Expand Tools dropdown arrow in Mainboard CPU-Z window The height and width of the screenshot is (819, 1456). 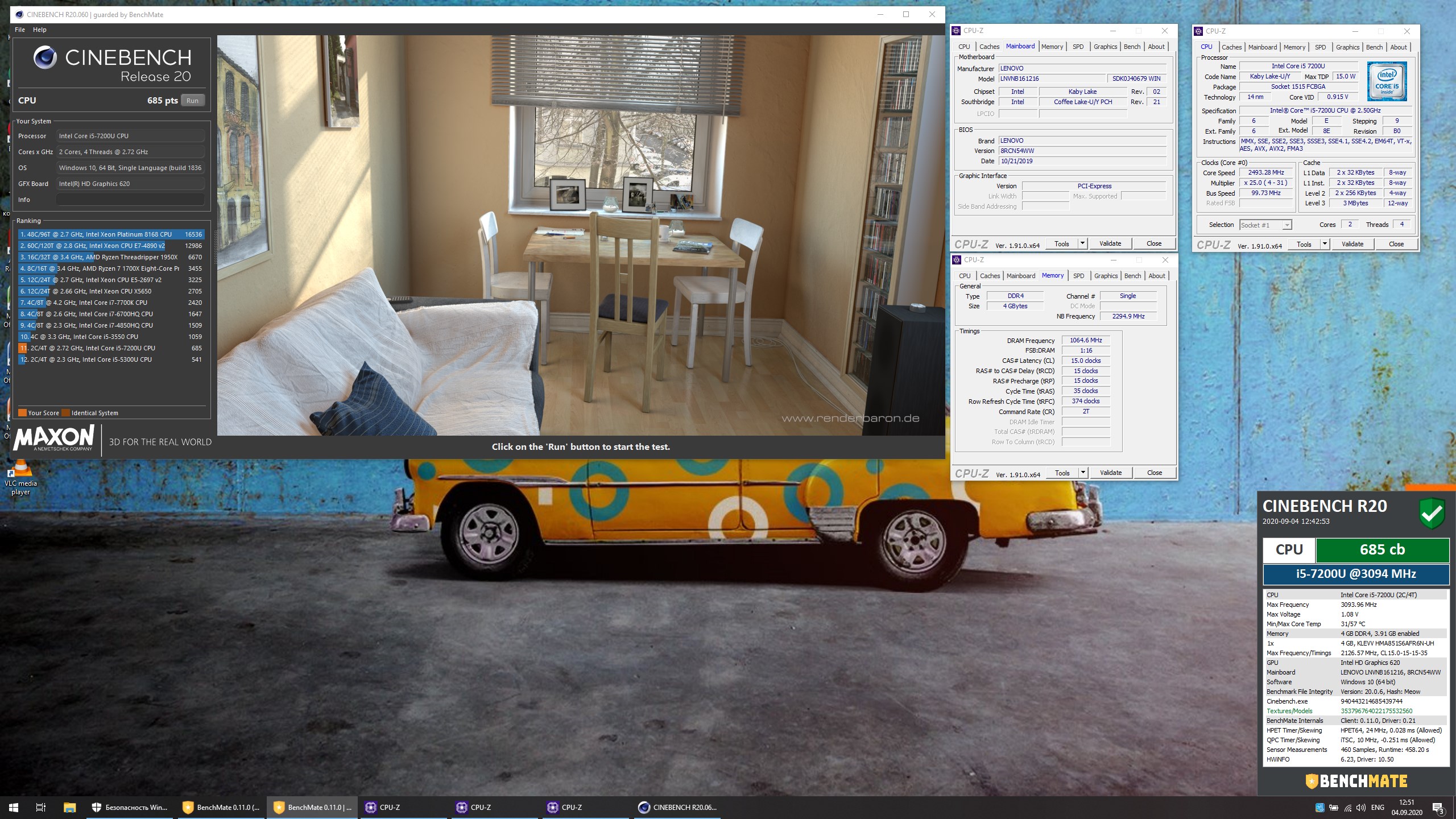[1082, 243]
